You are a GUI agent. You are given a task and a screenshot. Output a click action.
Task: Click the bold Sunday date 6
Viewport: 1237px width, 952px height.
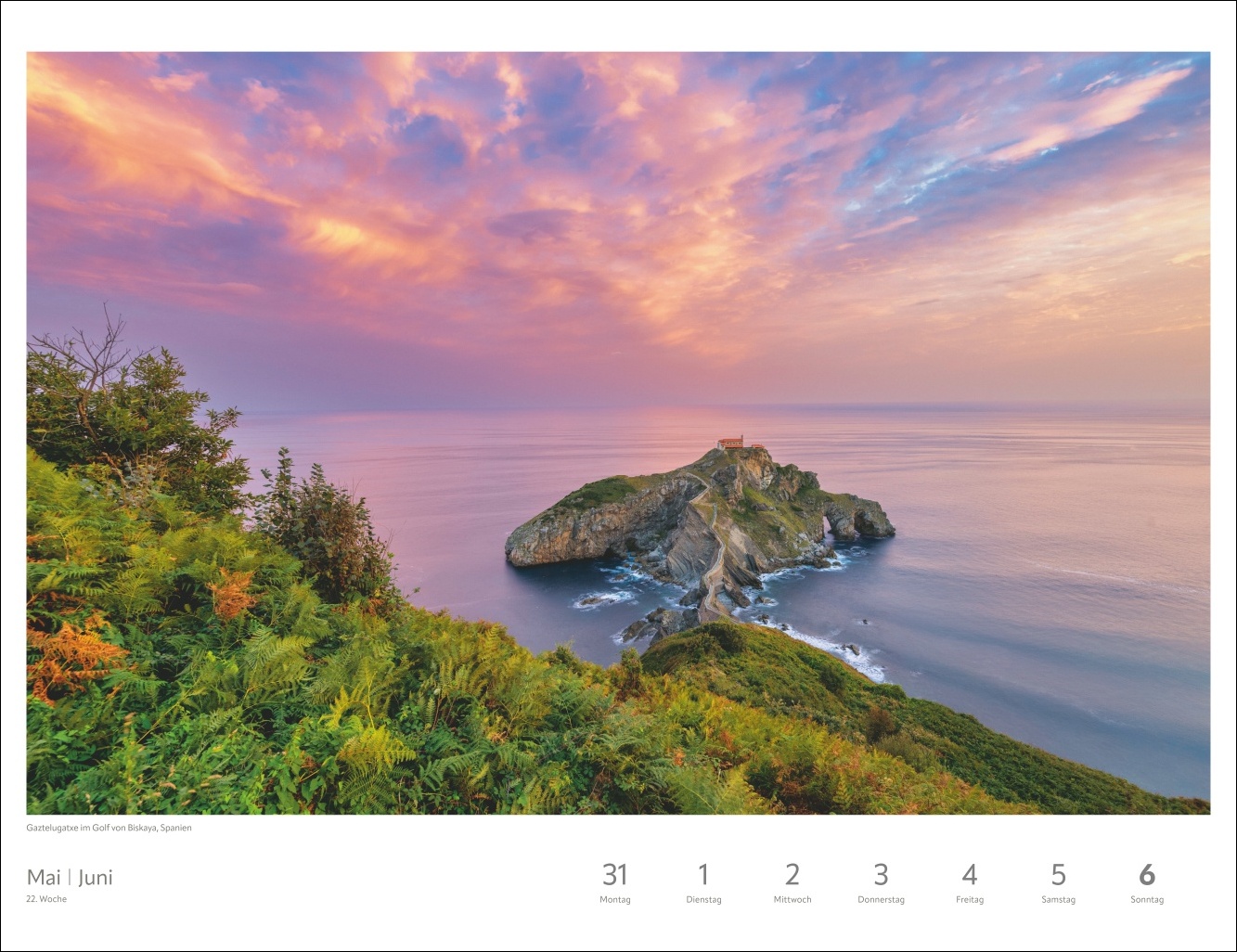pyautogui.click(x=1147, y=875)
